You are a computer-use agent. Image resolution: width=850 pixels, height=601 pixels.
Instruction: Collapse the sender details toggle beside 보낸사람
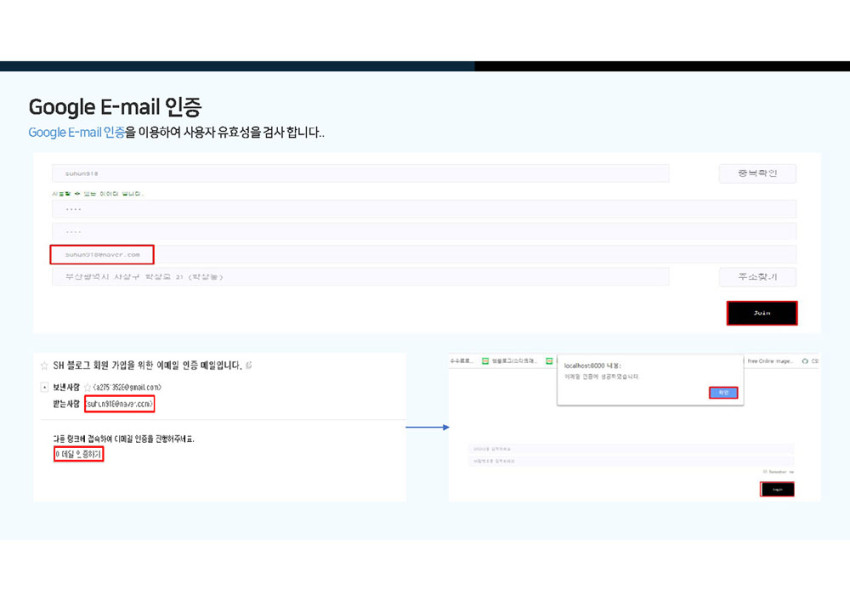coord(44,387)
